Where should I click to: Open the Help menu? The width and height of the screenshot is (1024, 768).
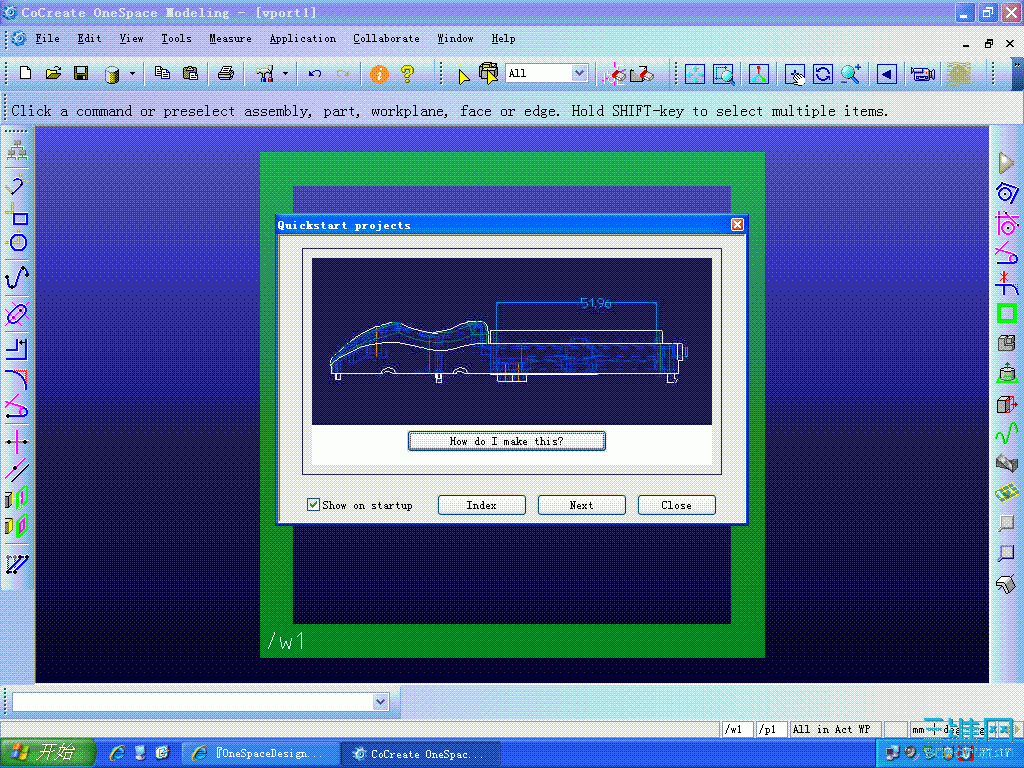pyautogui.click(x=503, y=39)
